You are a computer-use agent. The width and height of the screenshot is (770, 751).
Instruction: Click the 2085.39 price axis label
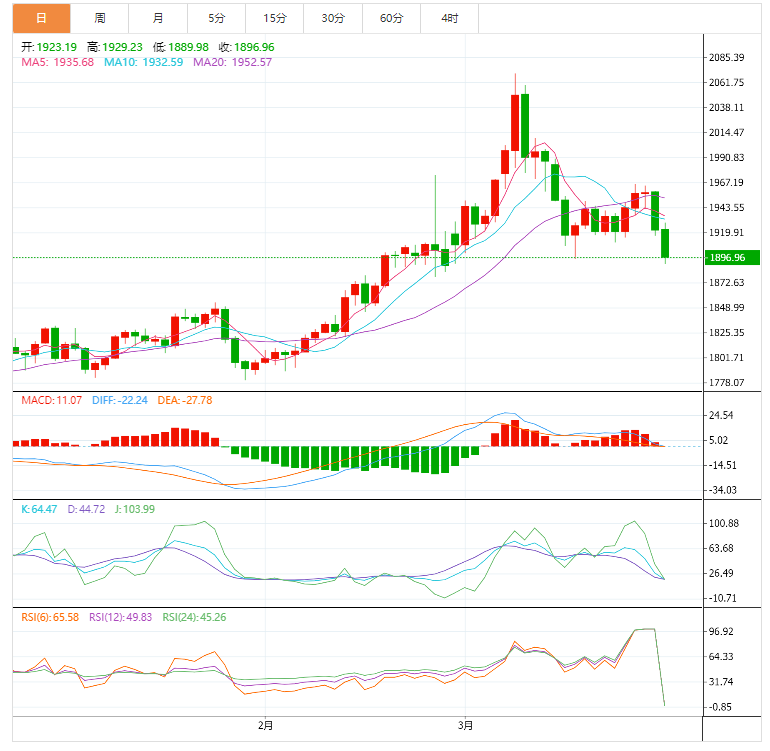[726, 57]
